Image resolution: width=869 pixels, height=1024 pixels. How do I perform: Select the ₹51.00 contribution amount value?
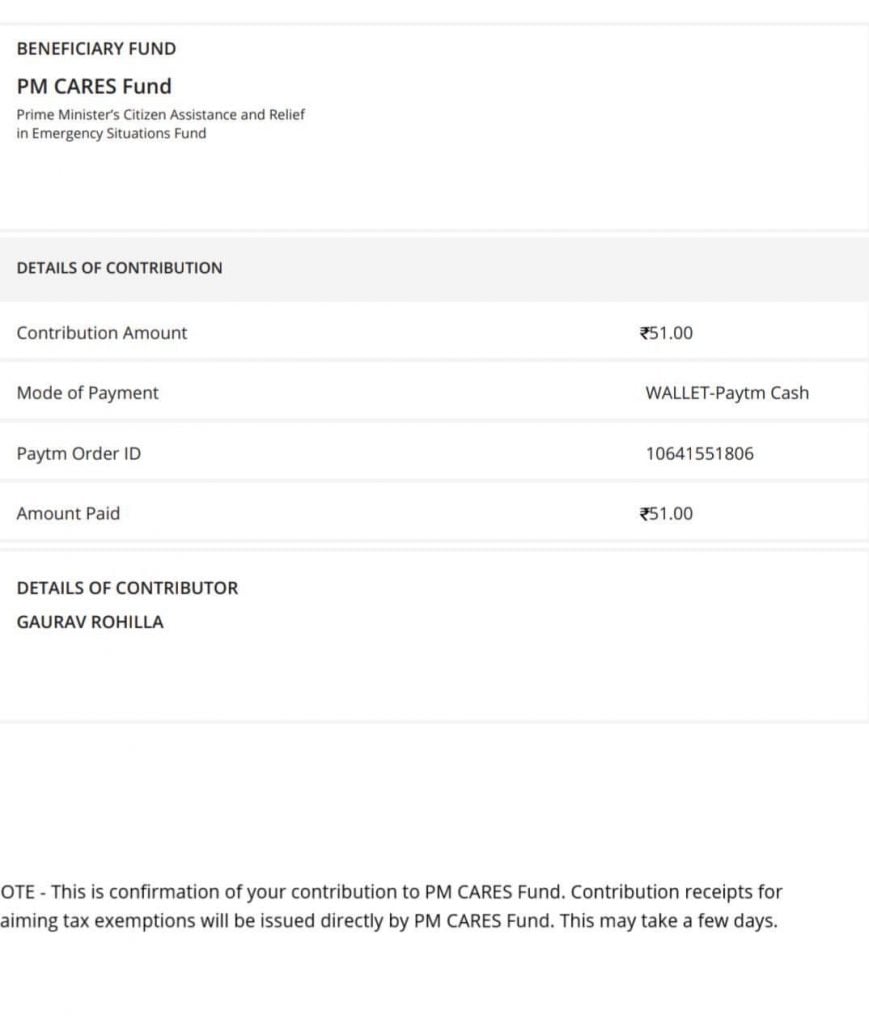pos(666,333)
